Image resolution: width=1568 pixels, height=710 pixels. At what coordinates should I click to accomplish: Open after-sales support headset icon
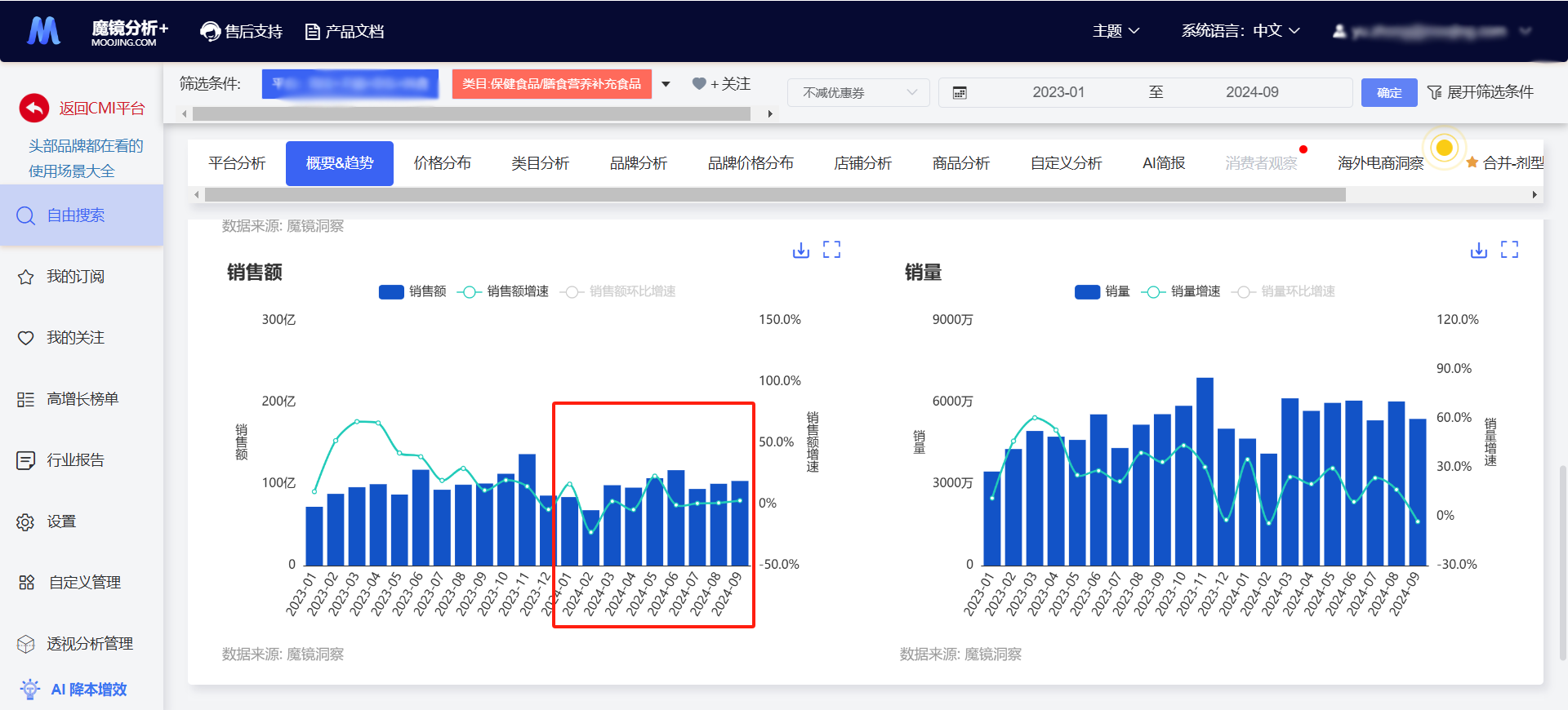211,31
